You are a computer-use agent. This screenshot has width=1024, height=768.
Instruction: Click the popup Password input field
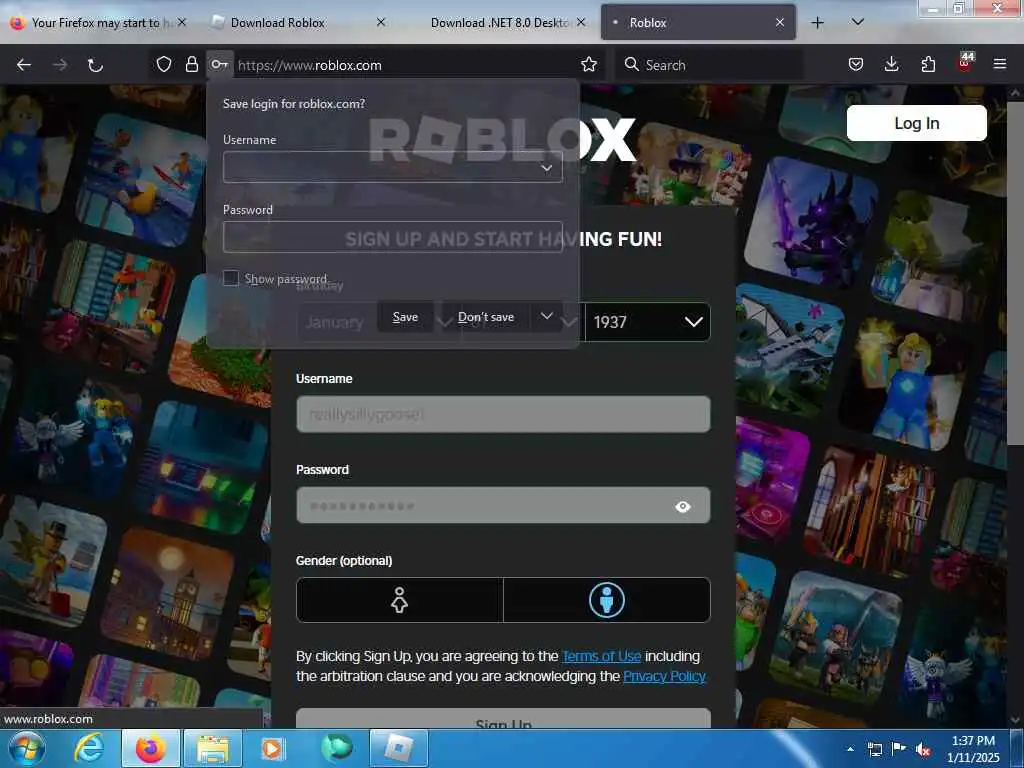coord(392,237)
